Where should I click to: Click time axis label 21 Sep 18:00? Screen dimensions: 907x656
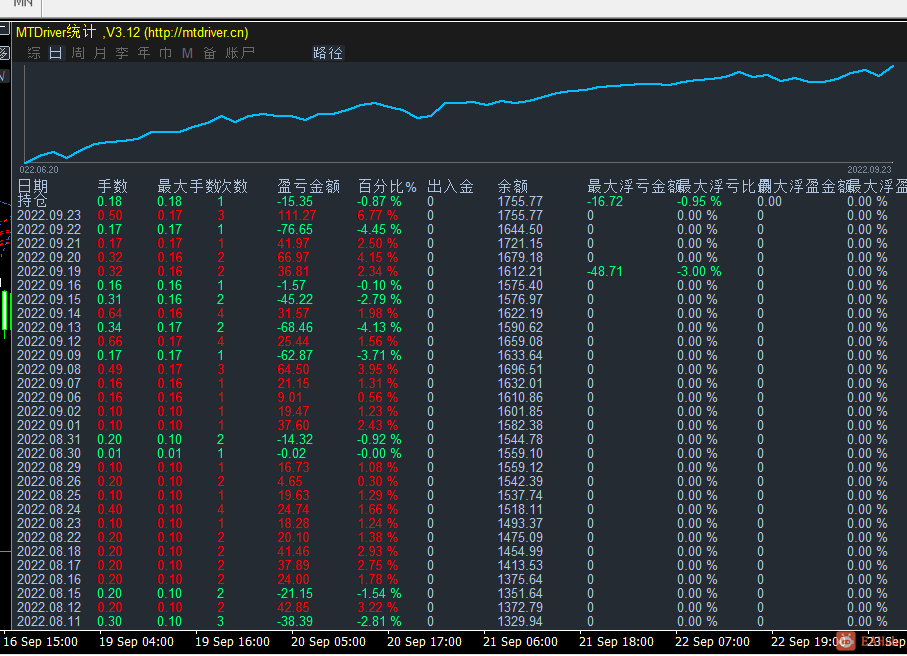(x=617, y=642)
